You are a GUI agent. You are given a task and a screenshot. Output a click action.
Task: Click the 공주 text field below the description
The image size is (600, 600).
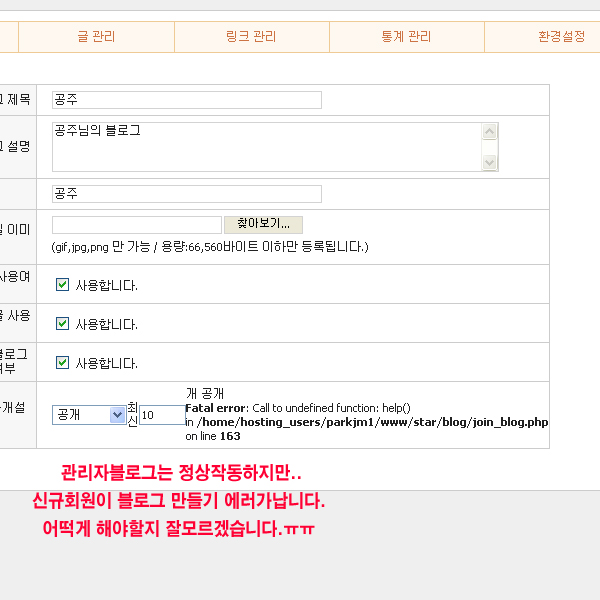click(x=186, y=194)
